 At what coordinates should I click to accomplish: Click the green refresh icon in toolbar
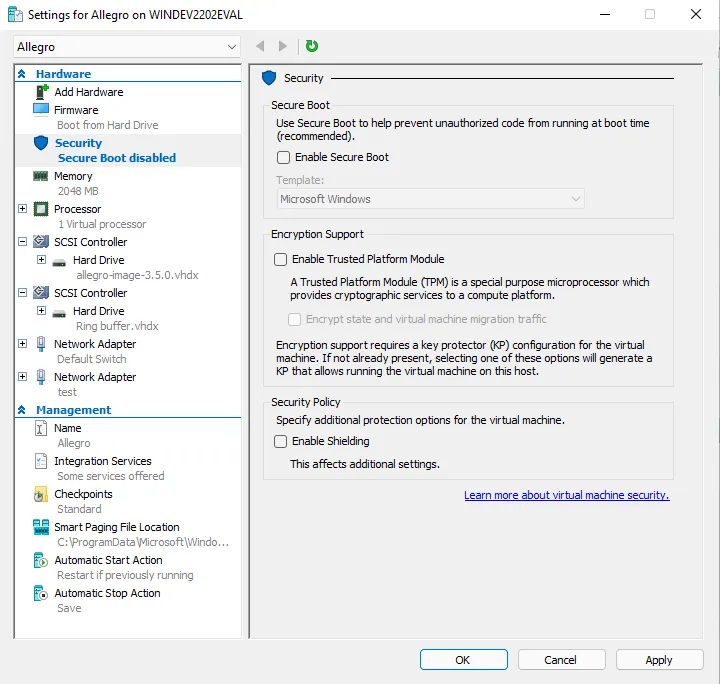pos(312,46)
